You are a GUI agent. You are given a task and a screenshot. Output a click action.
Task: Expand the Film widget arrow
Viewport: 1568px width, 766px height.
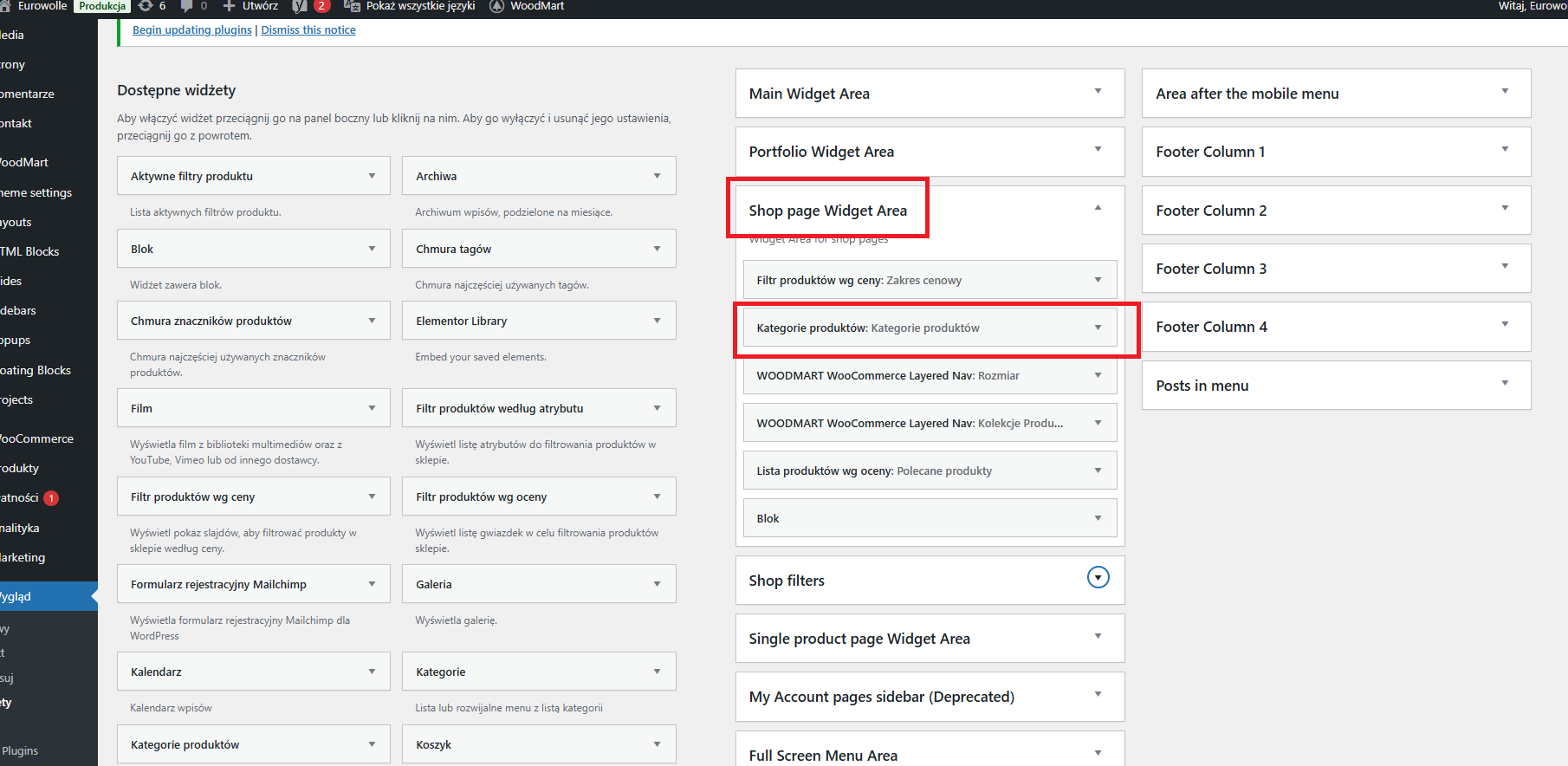[x=372, y=408]
